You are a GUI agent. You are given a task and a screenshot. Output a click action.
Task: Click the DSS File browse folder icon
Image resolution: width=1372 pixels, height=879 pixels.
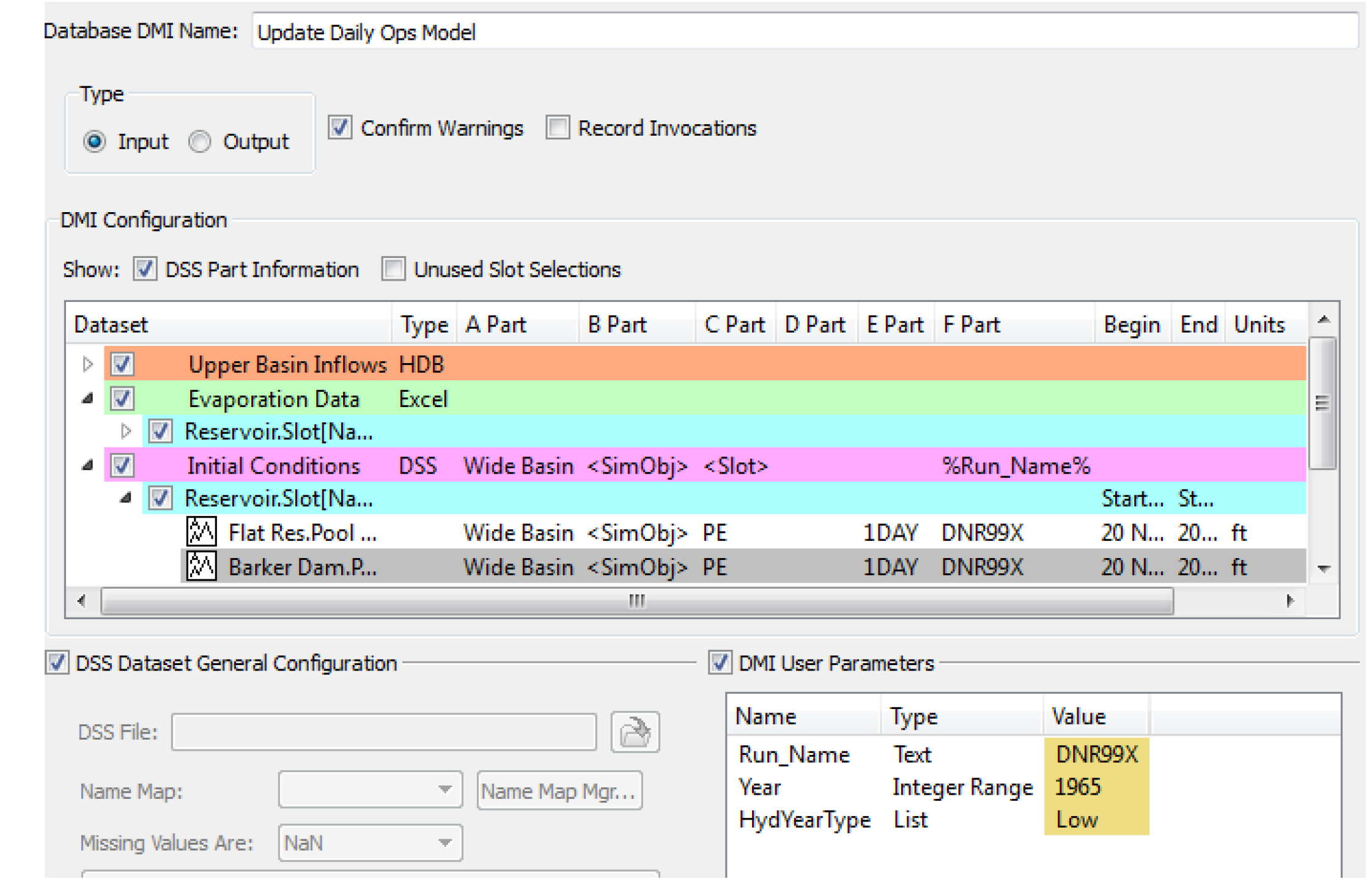pos(635,732)
